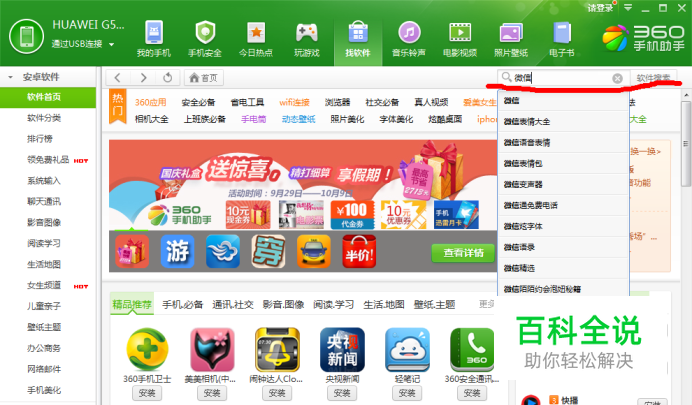Click inside the 微信 search field
Image resolution: width=692 pixels, height=405 pixels.
pyautogui.click(x=563, y=78)
